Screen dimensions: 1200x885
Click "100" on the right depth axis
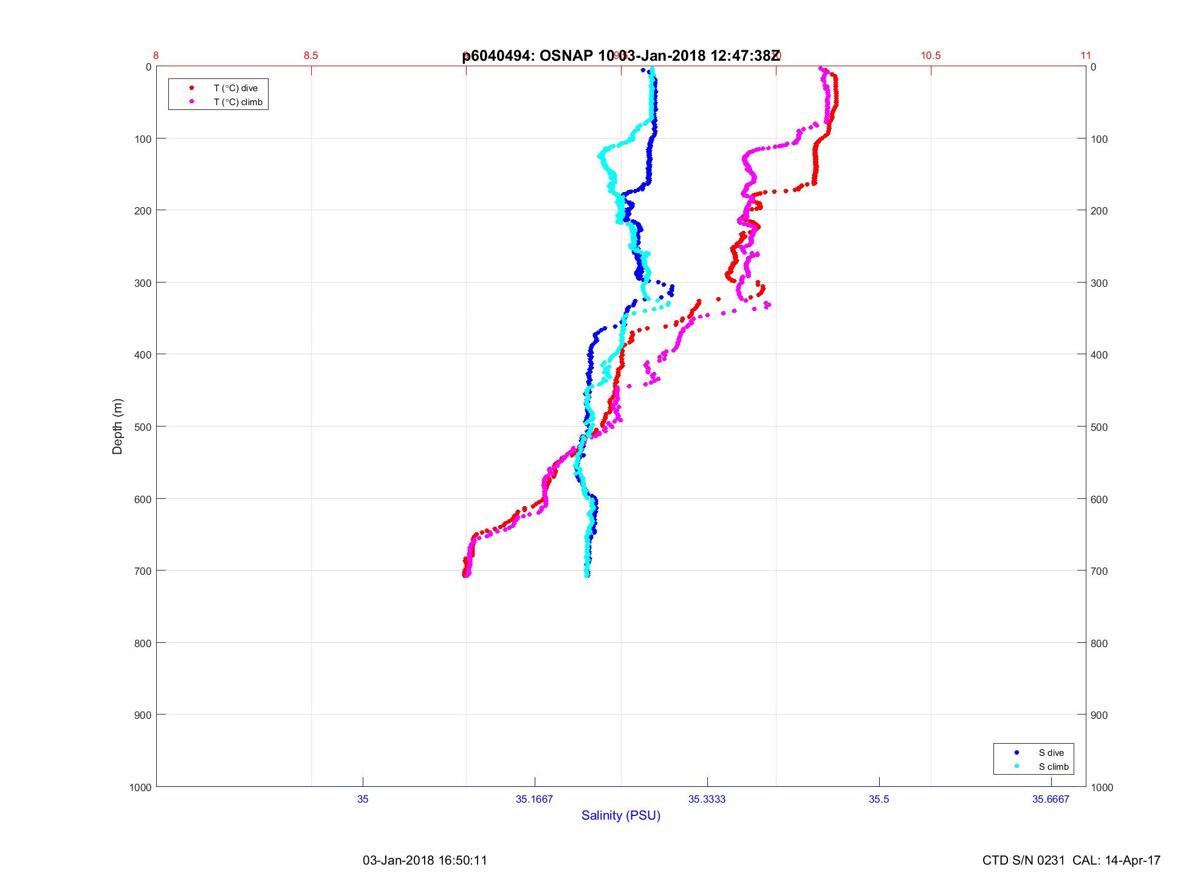point(1100,139)
